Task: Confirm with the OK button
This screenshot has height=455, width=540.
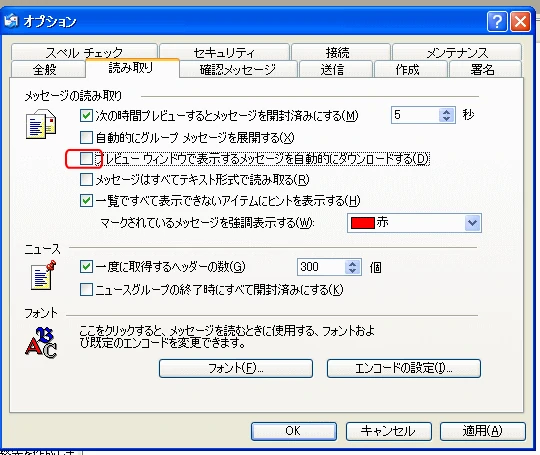Action: (293, 431)
